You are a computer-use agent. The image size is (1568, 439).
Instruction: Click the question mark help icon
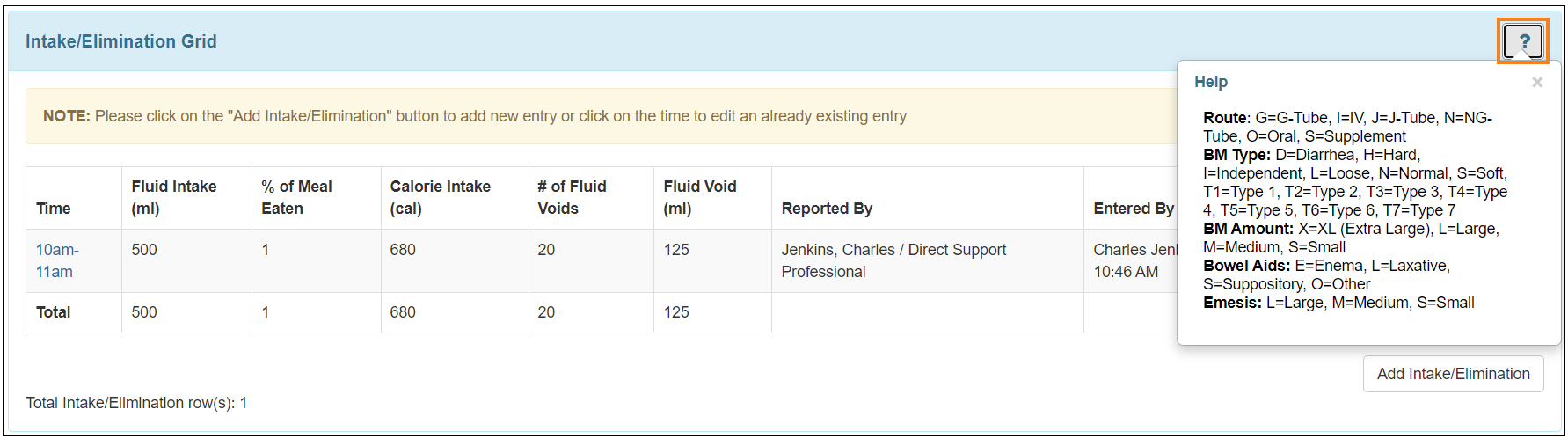pos(1522,40)
